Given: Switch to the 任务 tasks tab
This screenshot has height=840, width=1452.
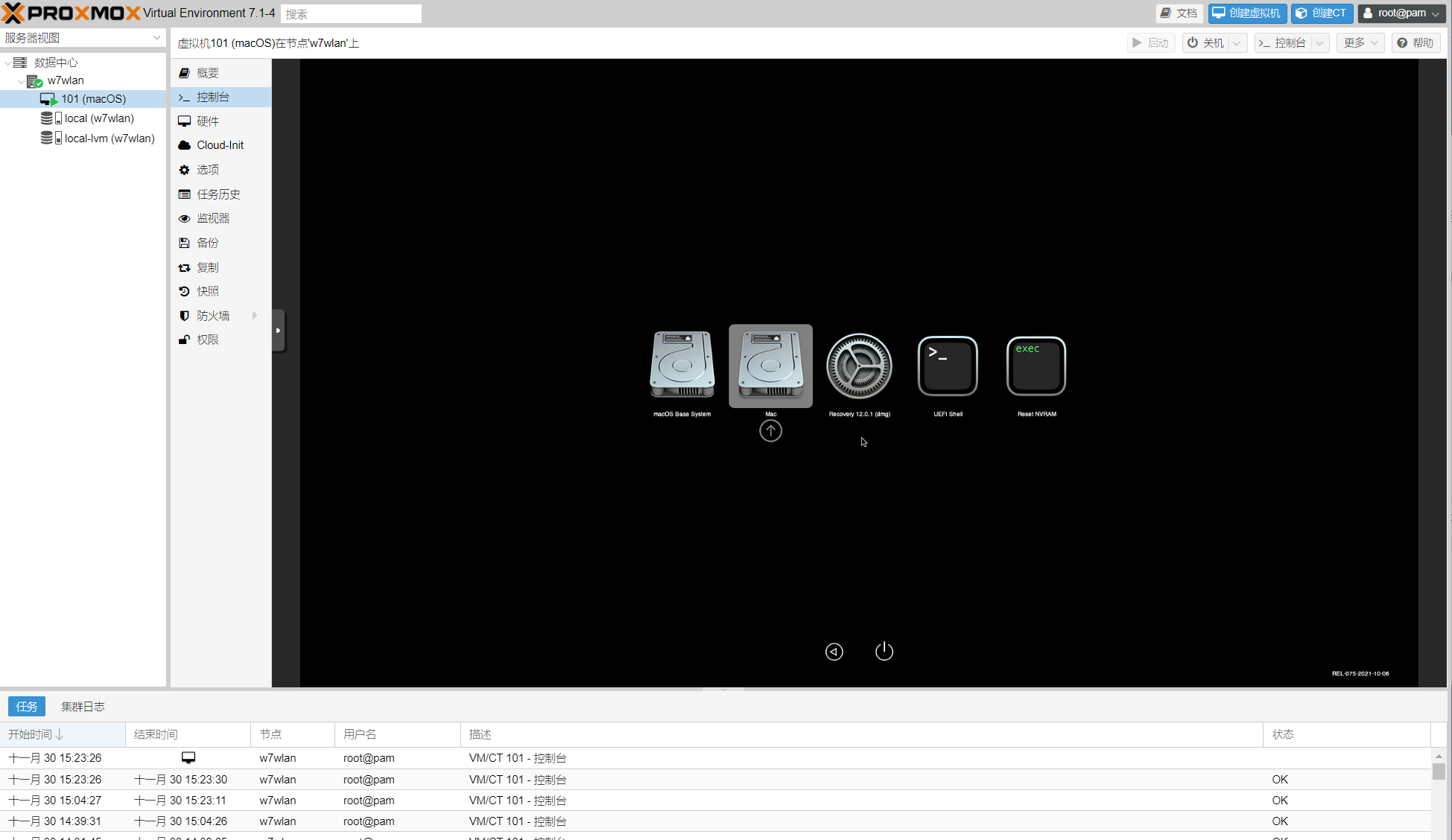Looking at the screenshot, I should point(27,706).
